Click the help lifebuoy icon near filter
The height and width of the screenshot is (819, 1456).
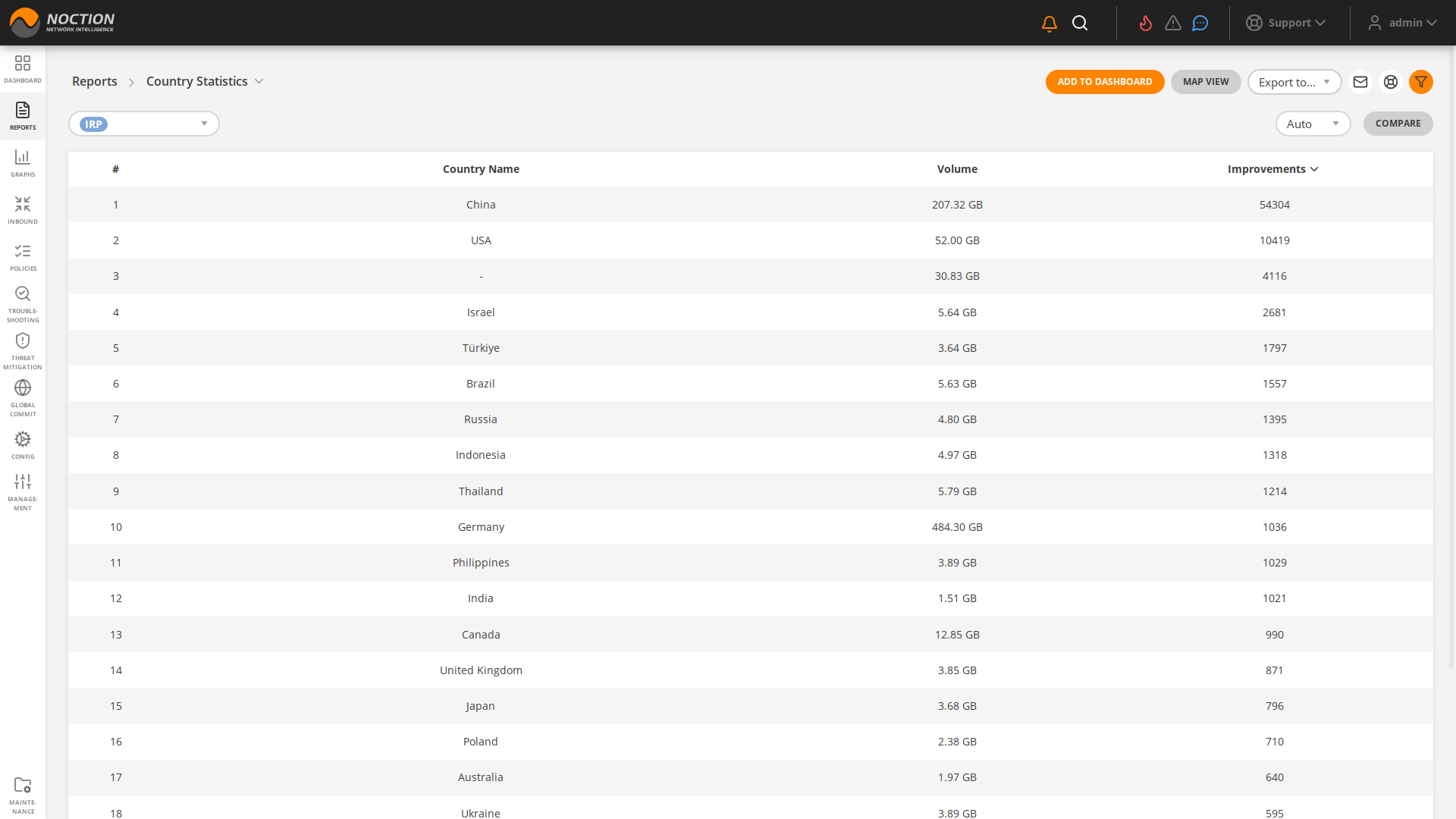point(1391,82)
